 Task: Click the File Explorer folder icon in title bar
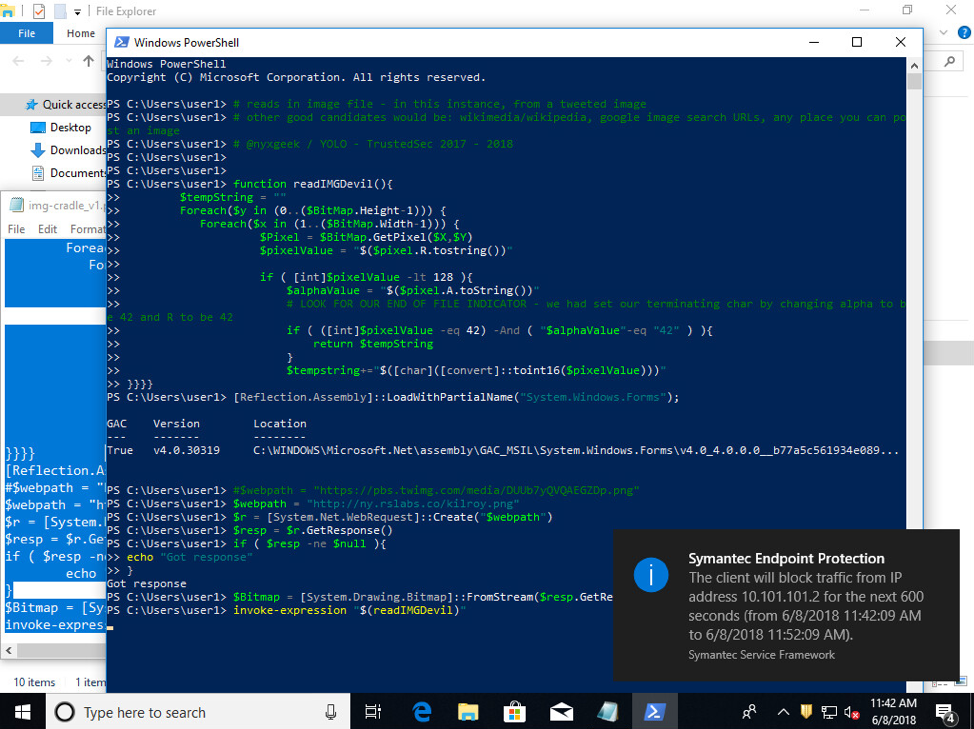coord(7,11)
